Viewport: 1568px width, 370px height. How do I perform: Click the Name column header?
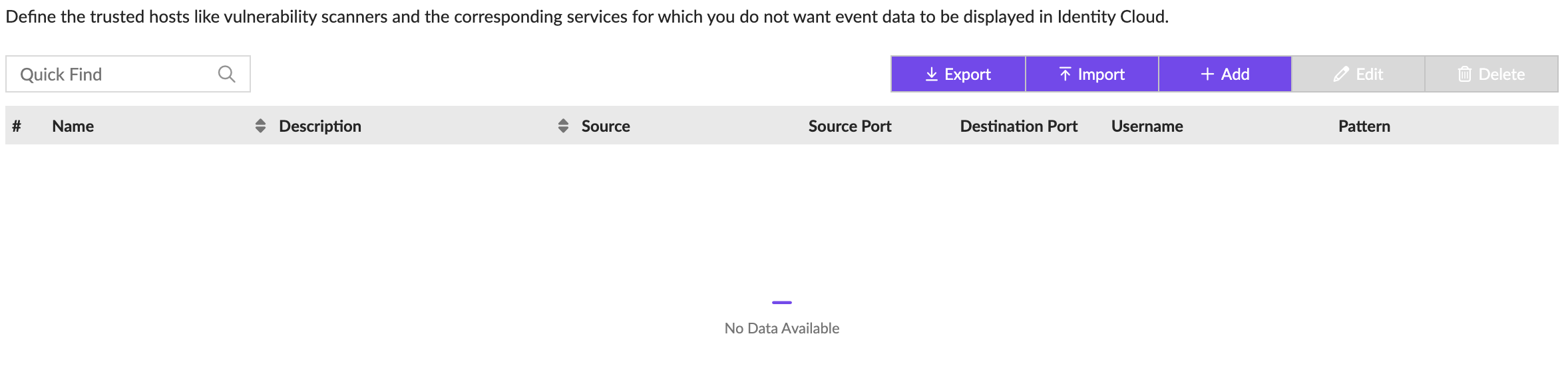point(73,126)
